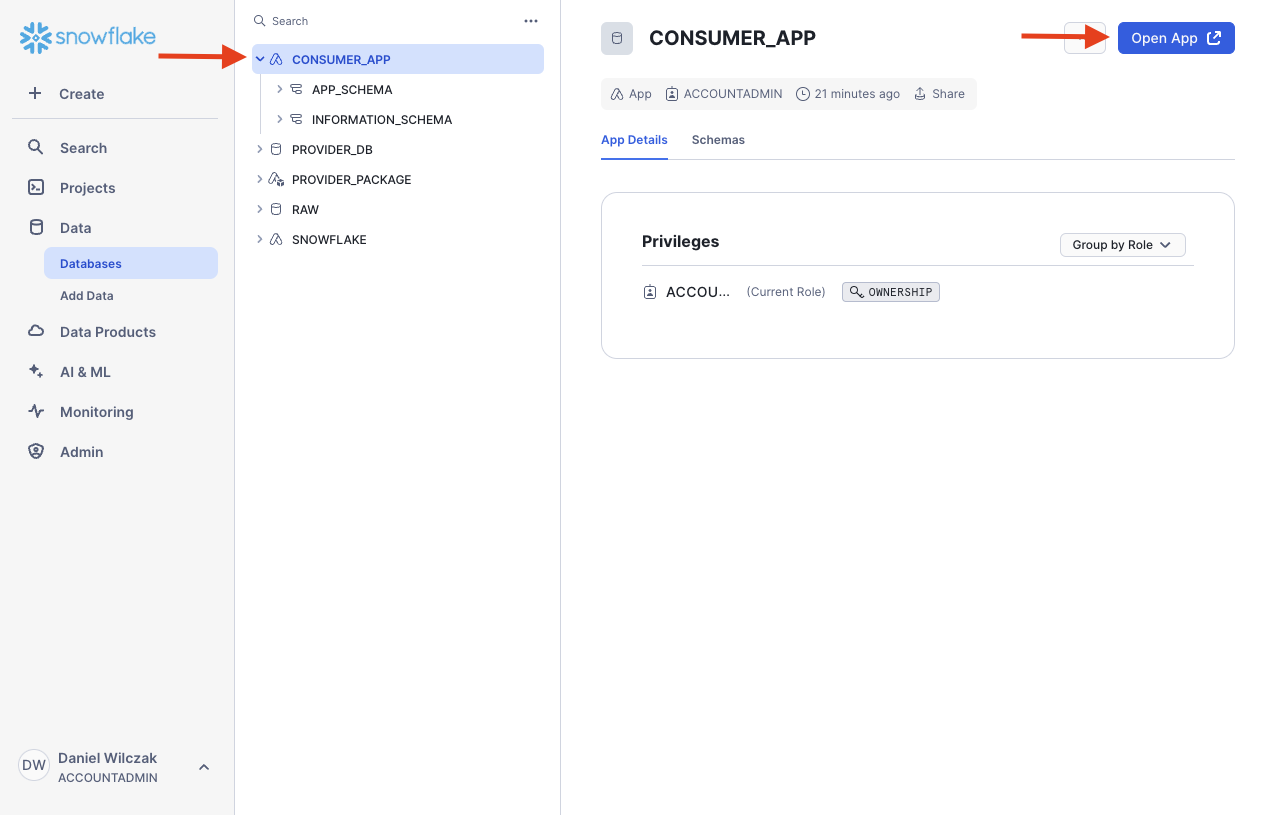
Task: Click the Share button
Action: (x=939, y=94)
